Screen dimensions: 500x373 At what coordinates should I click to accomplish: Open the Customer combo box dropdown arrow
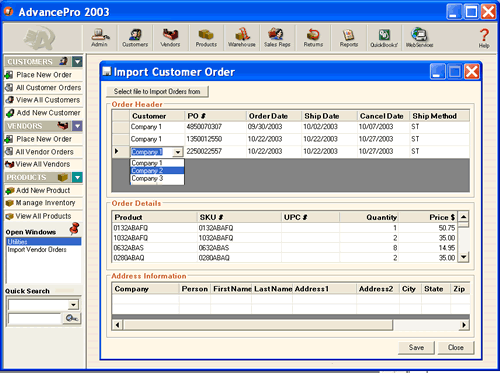(x=178, y=152)
